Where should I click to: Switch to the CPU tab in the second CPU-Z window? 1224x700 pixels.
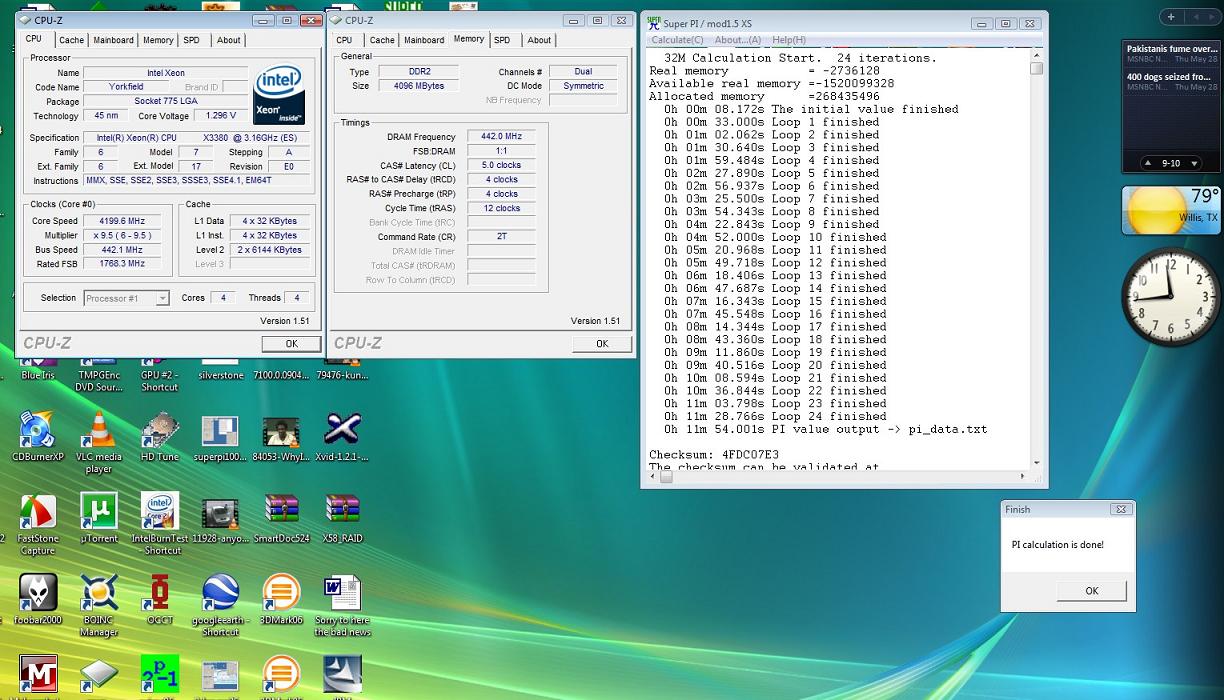tap(344, 40)
